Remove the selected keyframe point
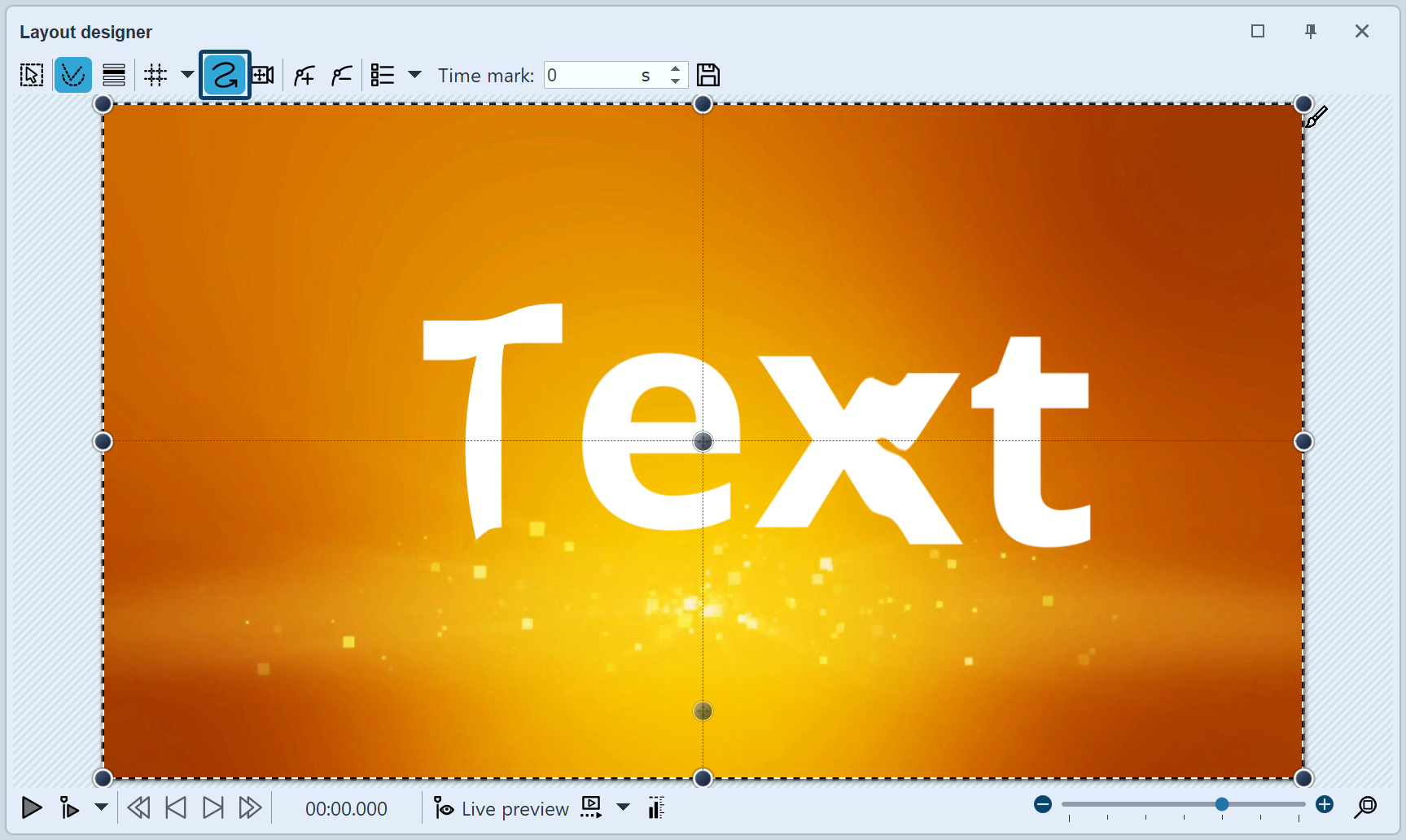 click(x=340, y=75)
